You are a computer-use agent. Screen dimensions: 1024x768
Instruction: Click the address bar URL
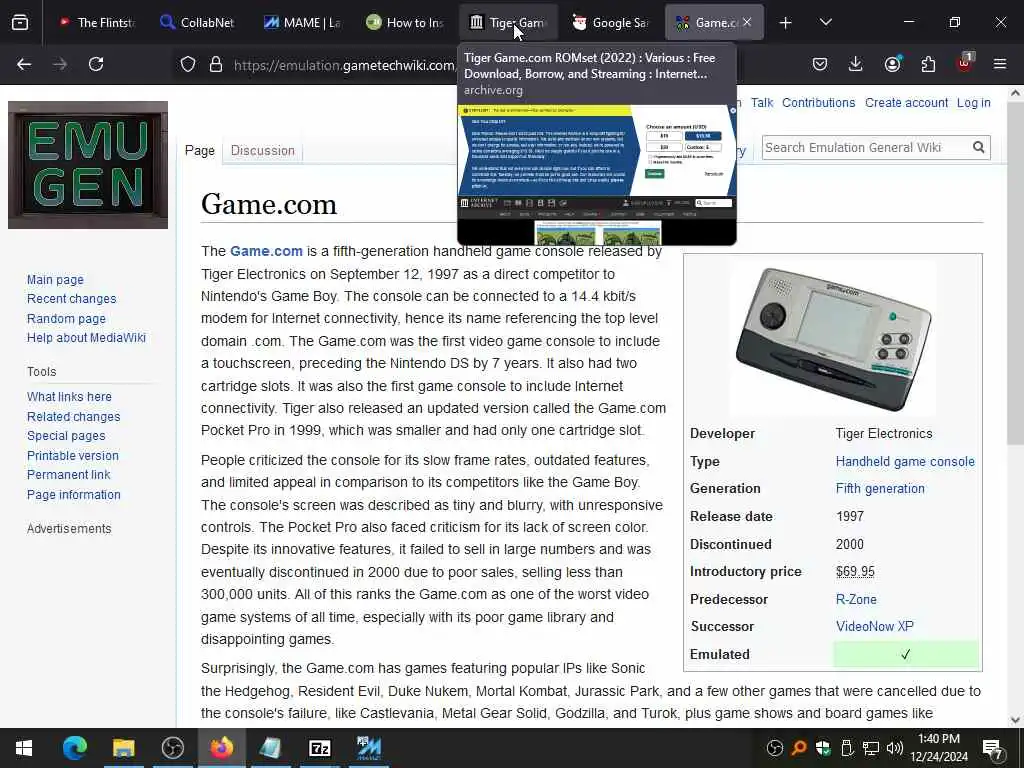[344, 65]
